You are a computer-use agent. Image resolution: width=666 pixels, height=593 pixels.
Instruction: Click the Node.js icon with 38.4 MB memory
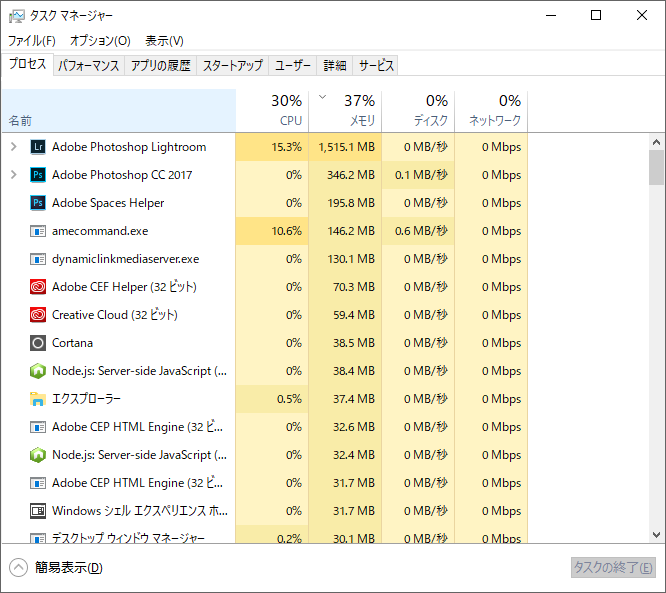[x=38, y=371]
